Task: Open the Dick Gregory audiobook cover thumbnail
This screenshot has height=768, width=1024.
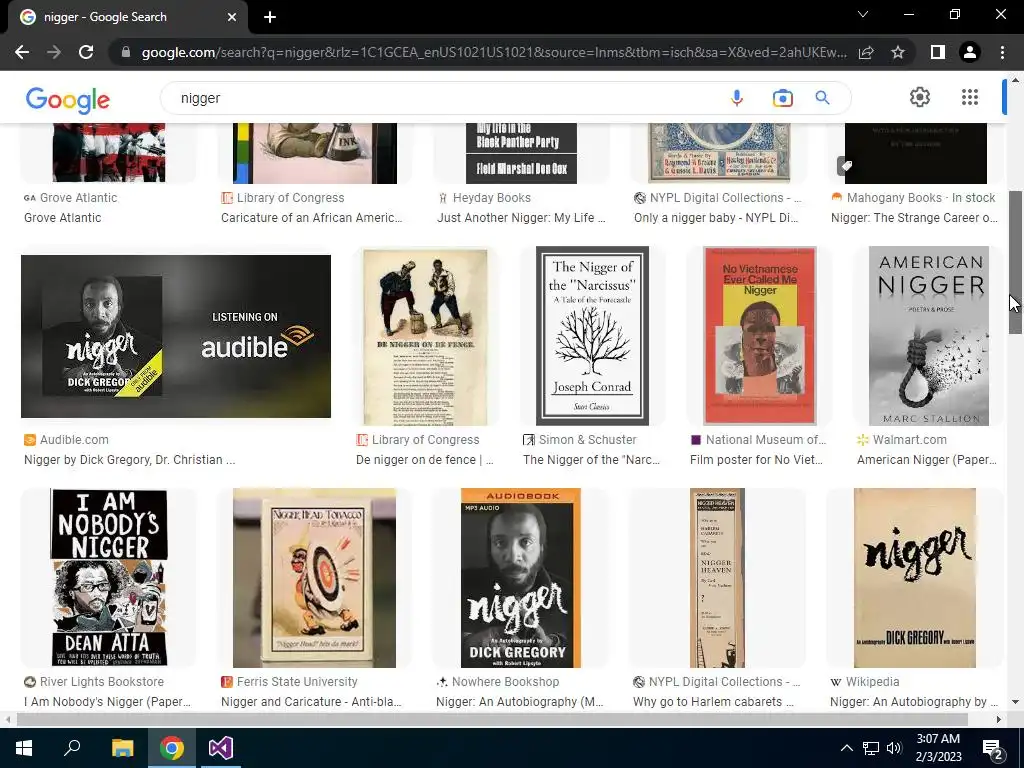Action: coord(520,578)
